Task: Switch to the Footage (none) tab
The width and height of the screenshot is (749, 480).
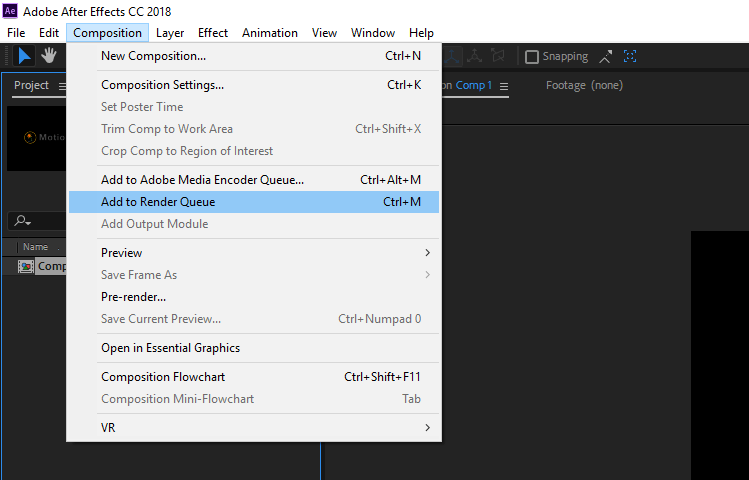Action: point(584,86)
